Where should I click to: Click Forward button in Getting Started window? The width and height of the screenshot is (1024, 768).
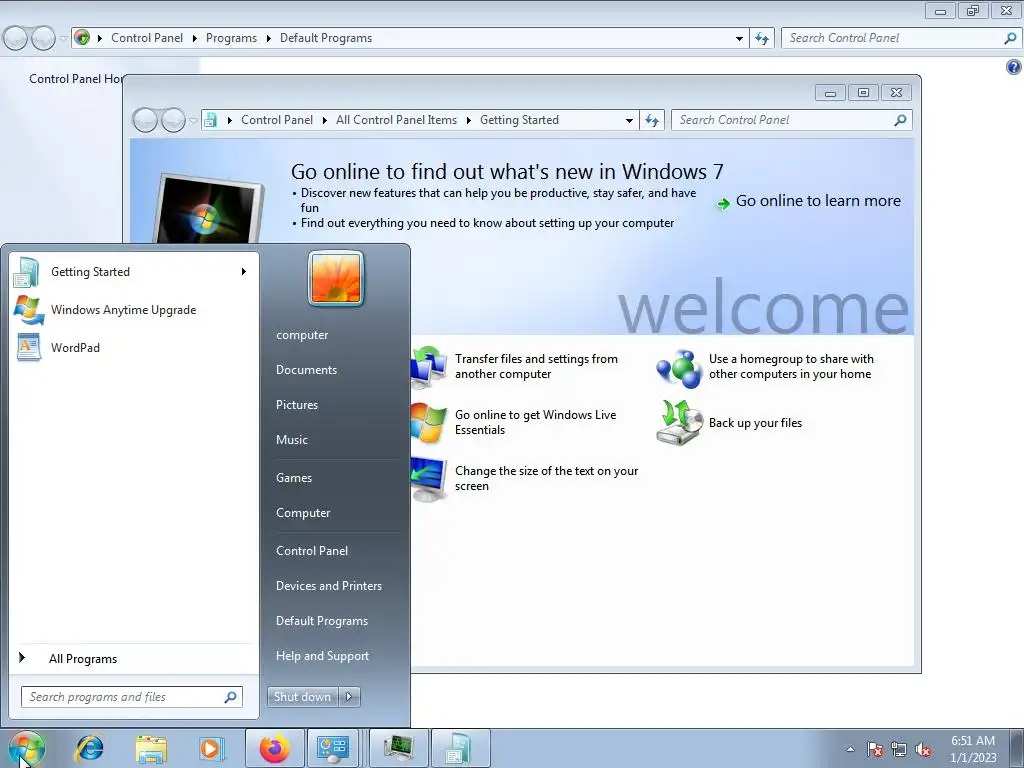pos(173,120)
